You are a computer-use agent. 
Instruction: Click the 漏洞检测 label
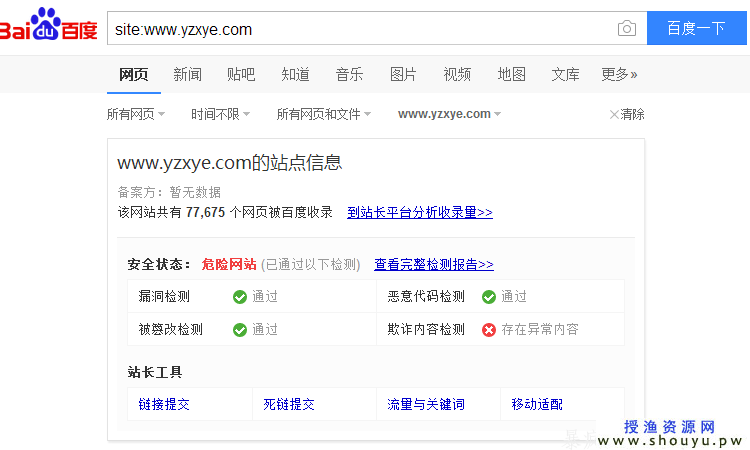[x=164, y=296]
